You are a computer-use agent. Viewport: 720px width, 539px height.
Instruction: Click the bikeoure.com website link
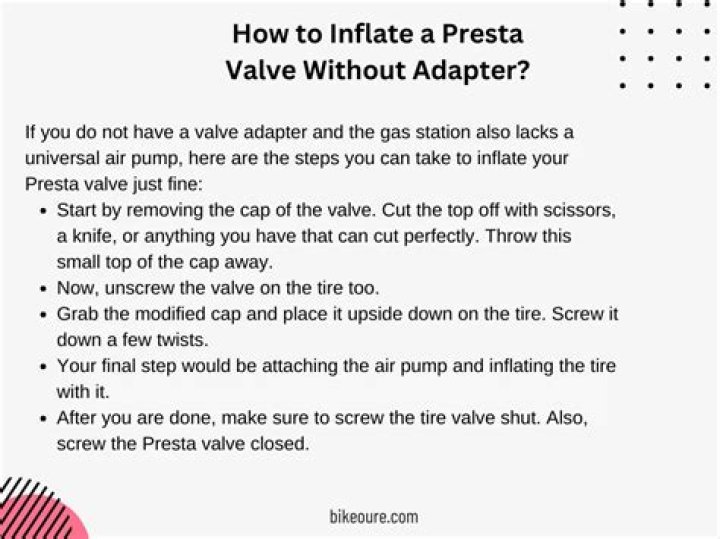pyautogui.click(x=373, y=517)
